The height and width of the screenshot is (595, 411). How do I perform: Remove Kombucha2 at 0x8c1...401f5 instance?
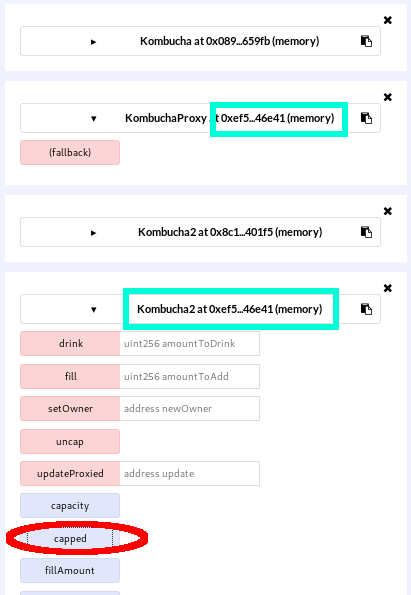point(387,211)
